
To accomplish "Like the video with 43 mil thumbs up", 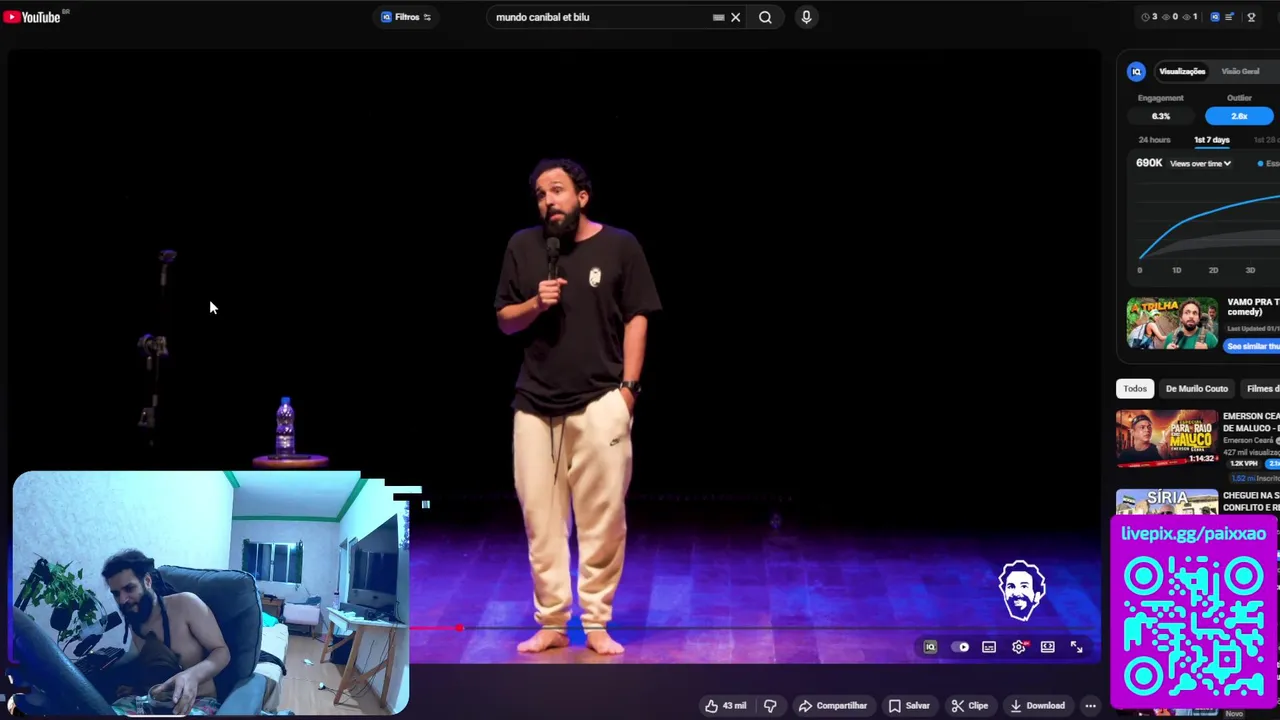I will point(726,706).
